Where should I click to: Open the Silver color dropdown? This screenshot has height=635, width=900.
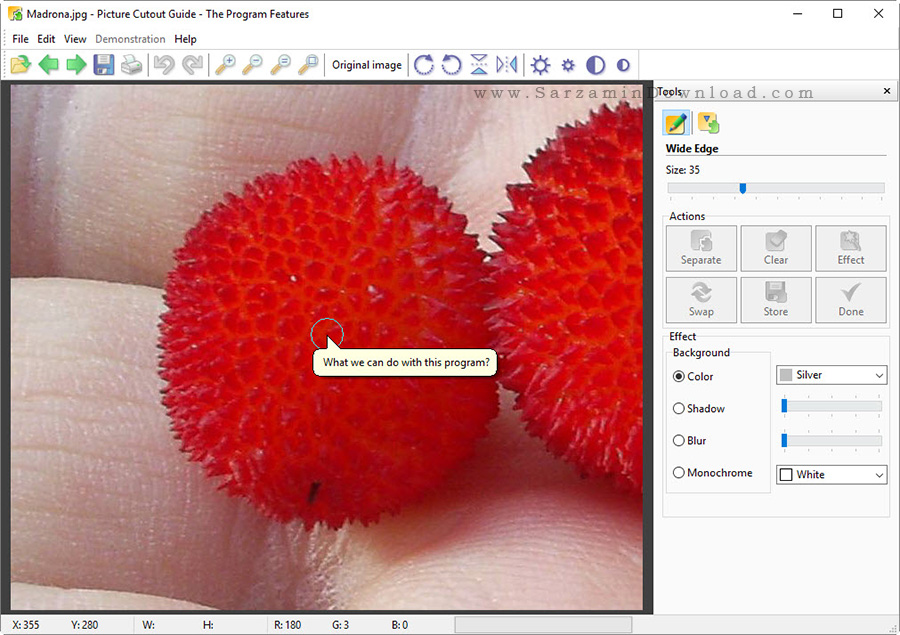[832, 375]
